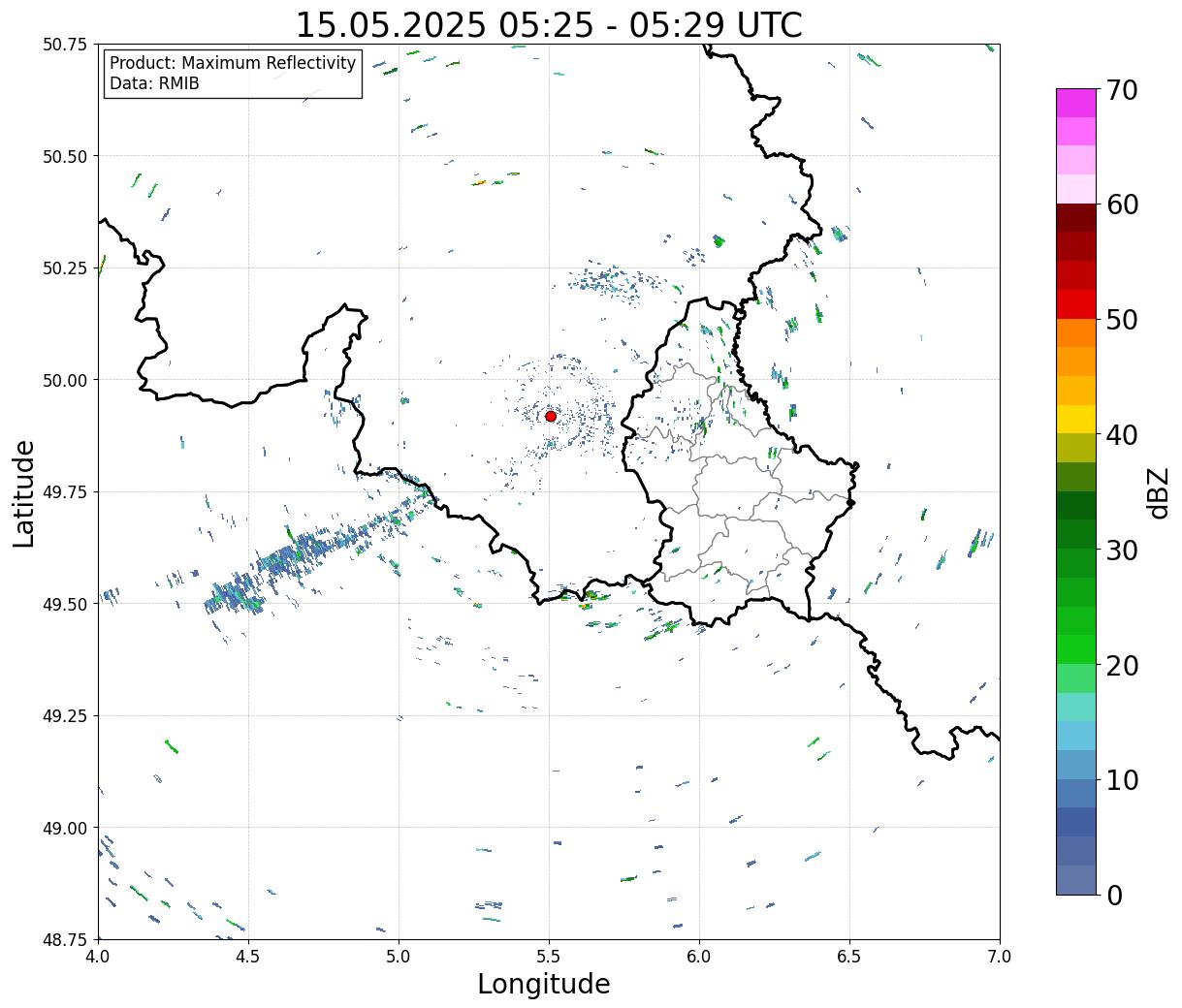Viewport: 1182px width, 1008px height.
Task: Click the longitude tick label 5.0
Action: click(x=399, y=957)
